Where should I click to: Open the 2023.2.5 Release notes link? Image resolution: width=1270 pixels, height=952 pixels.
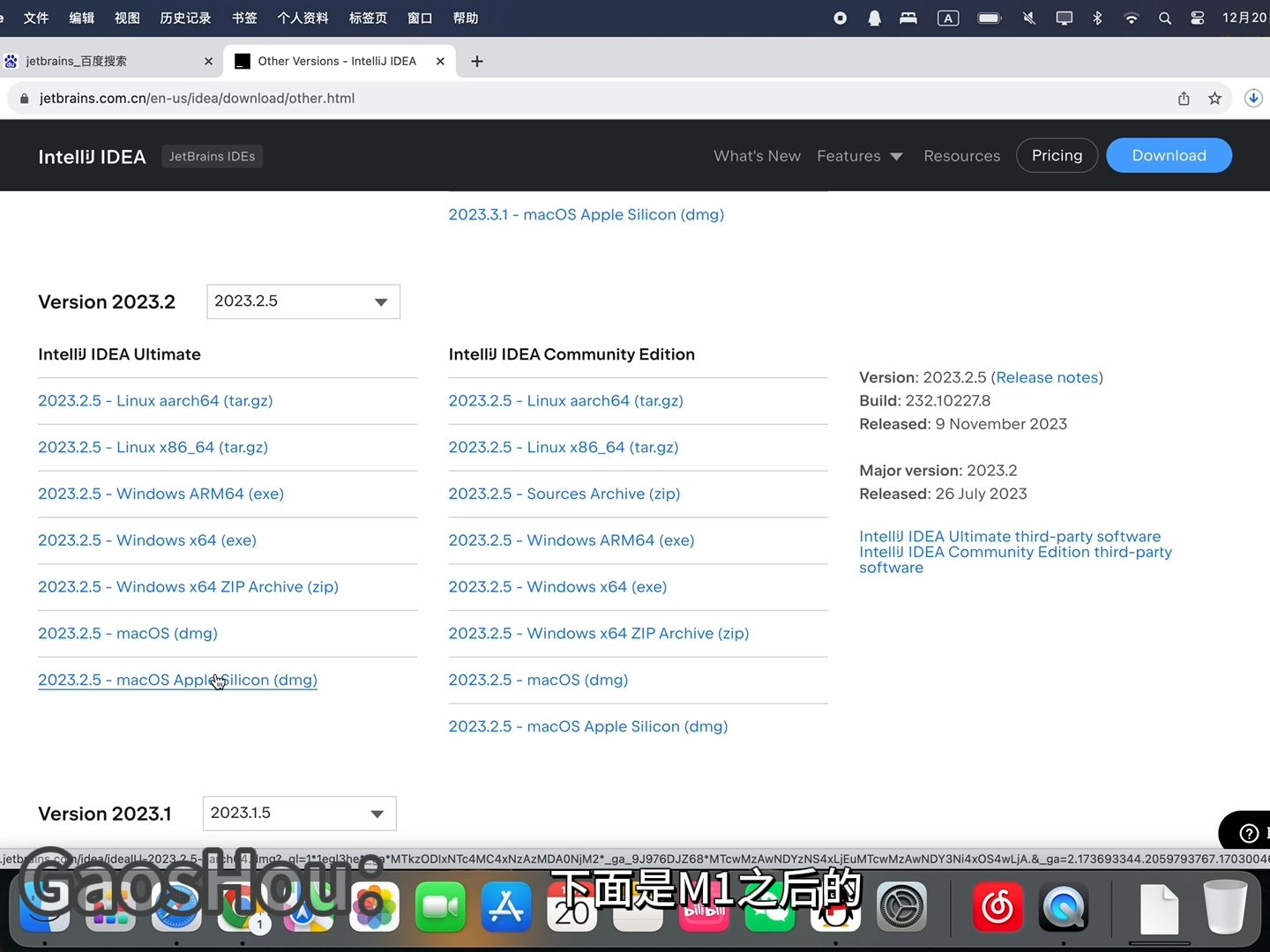(x=1047, y=377)
